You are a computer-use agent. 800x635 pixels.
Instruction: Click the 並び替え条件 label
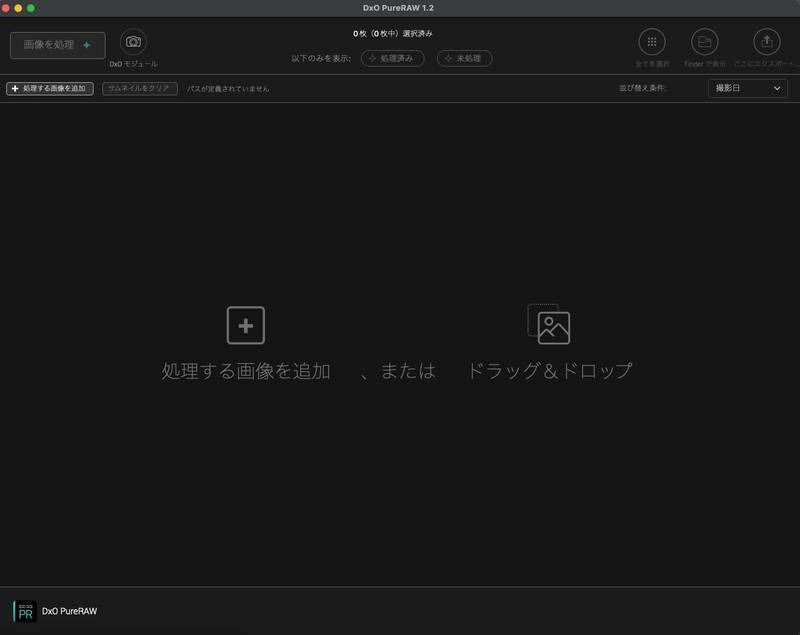click(643, 88)
